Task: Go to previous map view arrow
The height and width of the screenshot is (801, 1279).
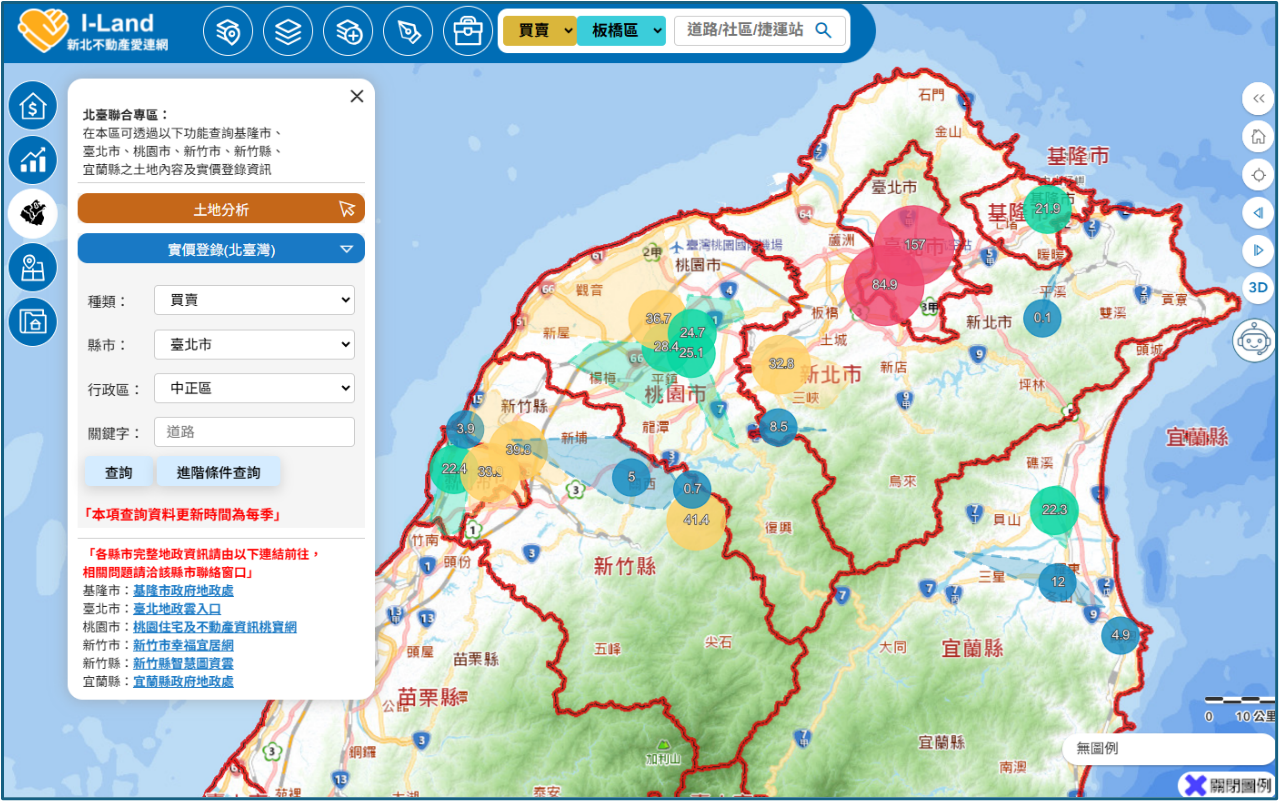Action: [x=1258, y=212]
